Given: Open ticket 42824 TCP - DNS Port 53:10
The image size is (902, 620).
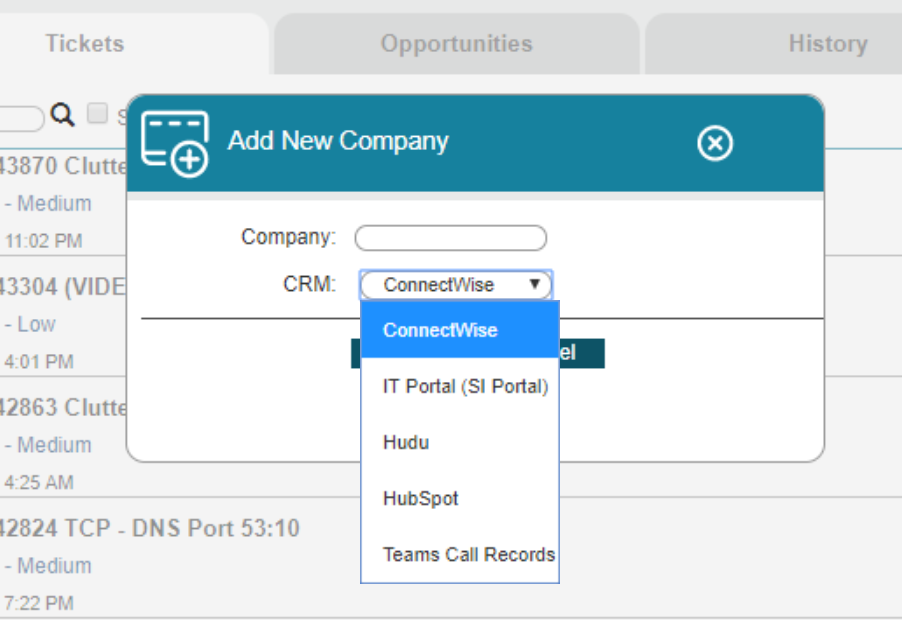Looking at the screenshot, I should [x=149, y=528].
